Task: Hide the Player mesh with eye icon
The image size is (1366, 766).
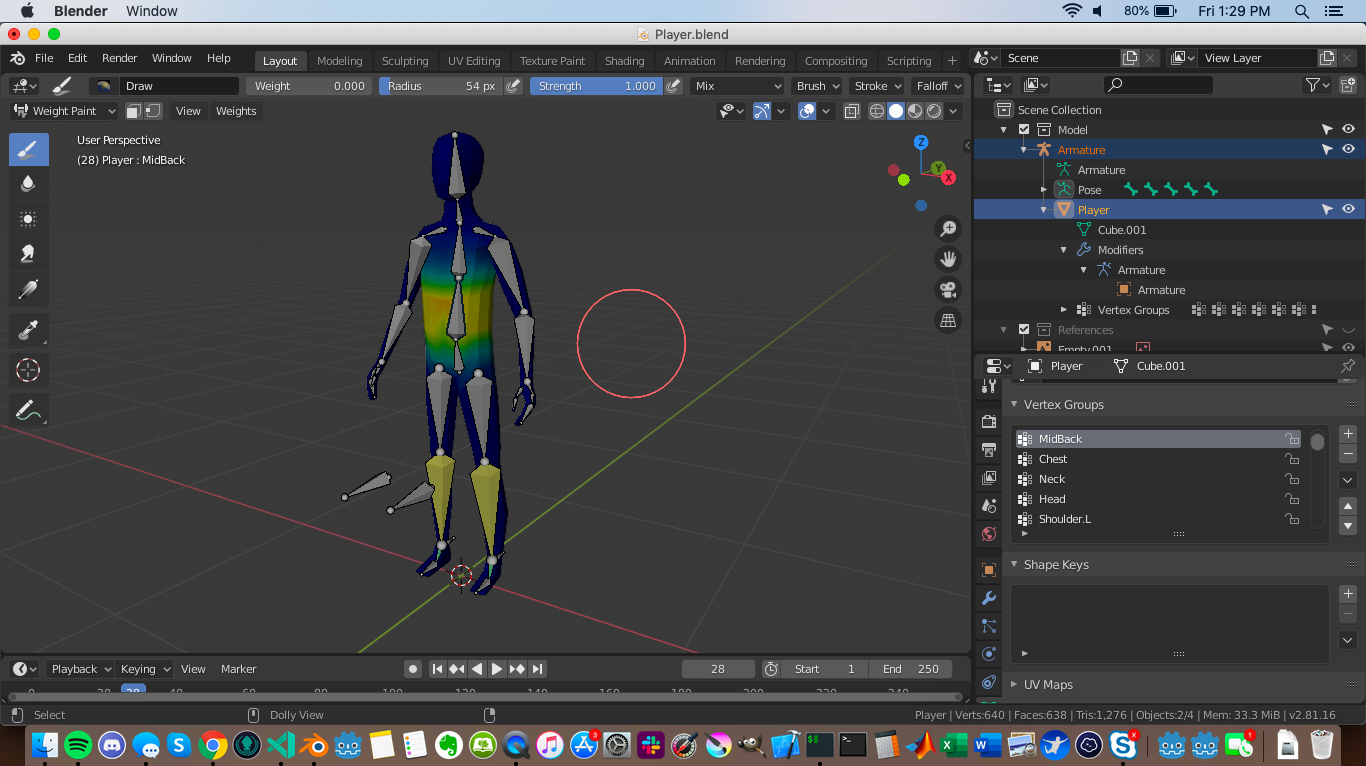Action: point(1348,210)
